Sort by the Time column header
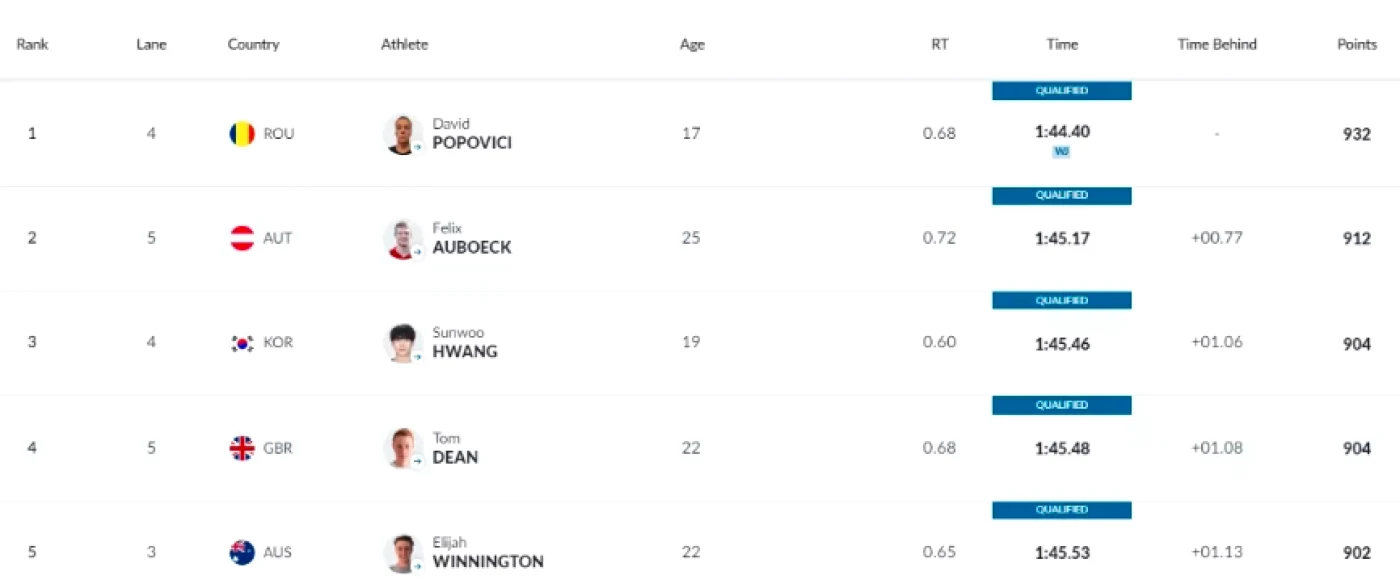The width and height of the screenshot is (1400, 588). click(x=1062, y=44)
